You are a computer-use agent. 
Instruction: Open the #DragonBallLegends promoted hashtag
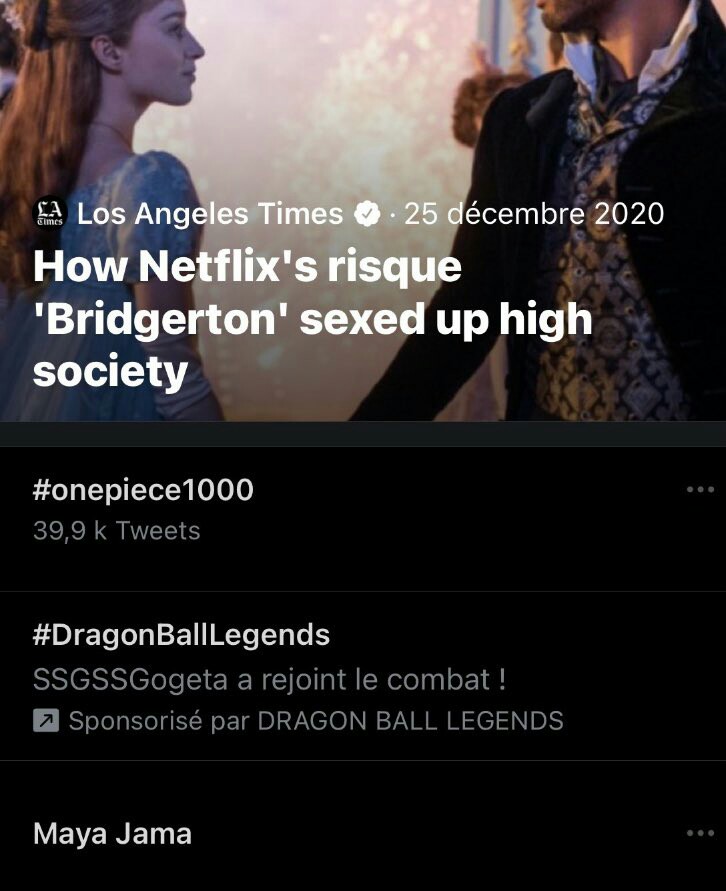point(181,634)
